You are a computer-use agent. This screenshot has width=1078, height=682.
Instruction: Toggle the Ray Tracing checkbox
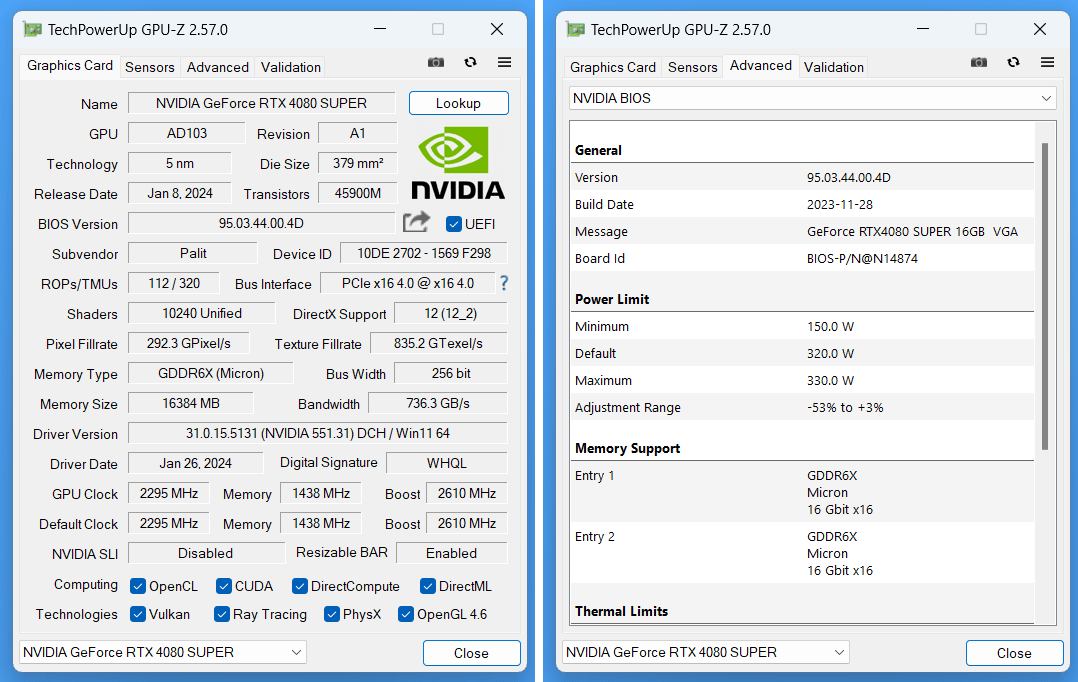pyautogui.click(x=221, y=614)
